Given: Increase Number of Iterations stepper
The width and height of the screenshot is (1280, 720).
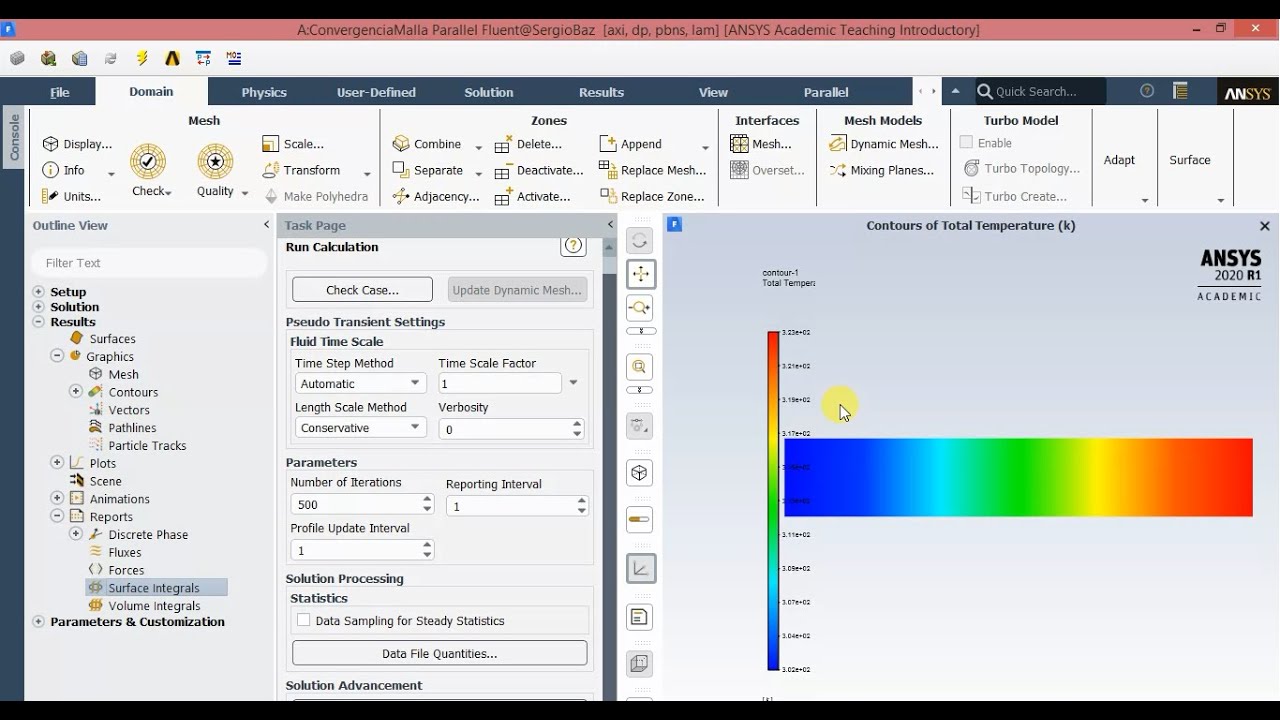Looking at the screenshot, I should point(427,499).
